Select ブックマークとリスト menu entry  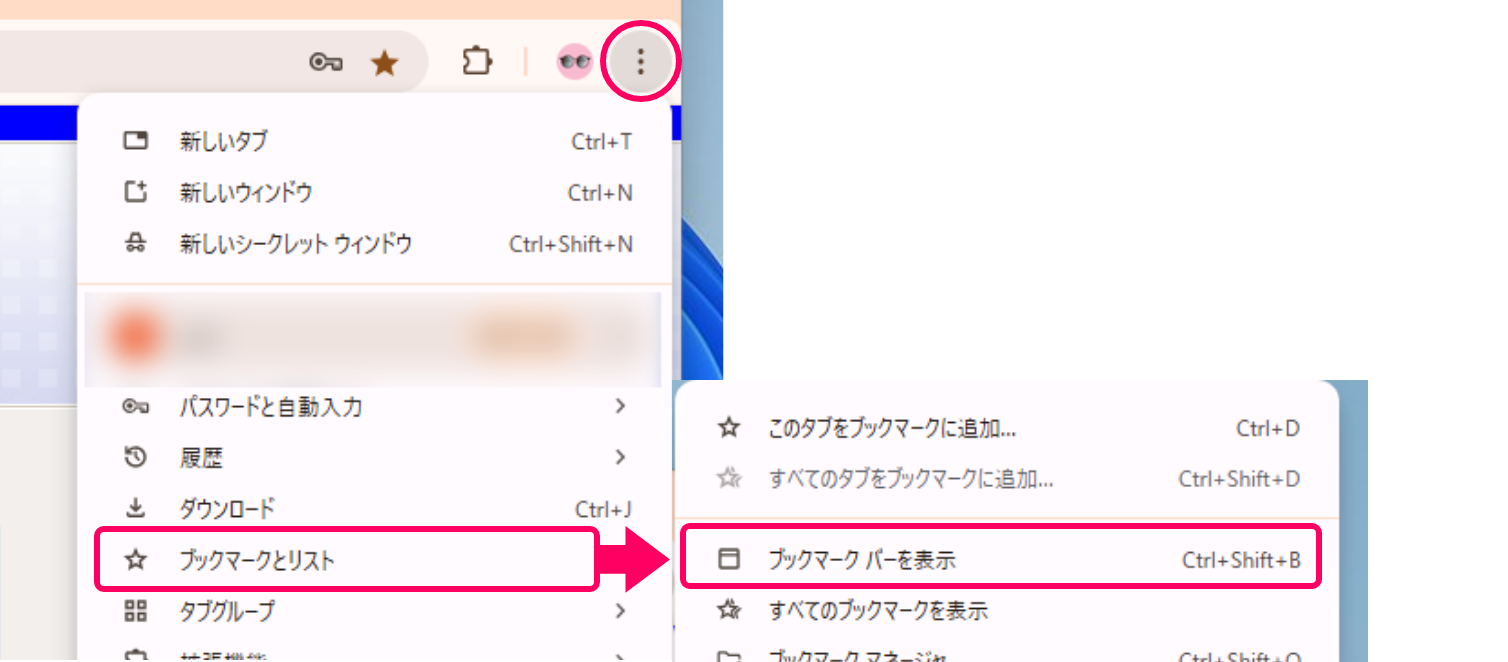pos(347,559)
